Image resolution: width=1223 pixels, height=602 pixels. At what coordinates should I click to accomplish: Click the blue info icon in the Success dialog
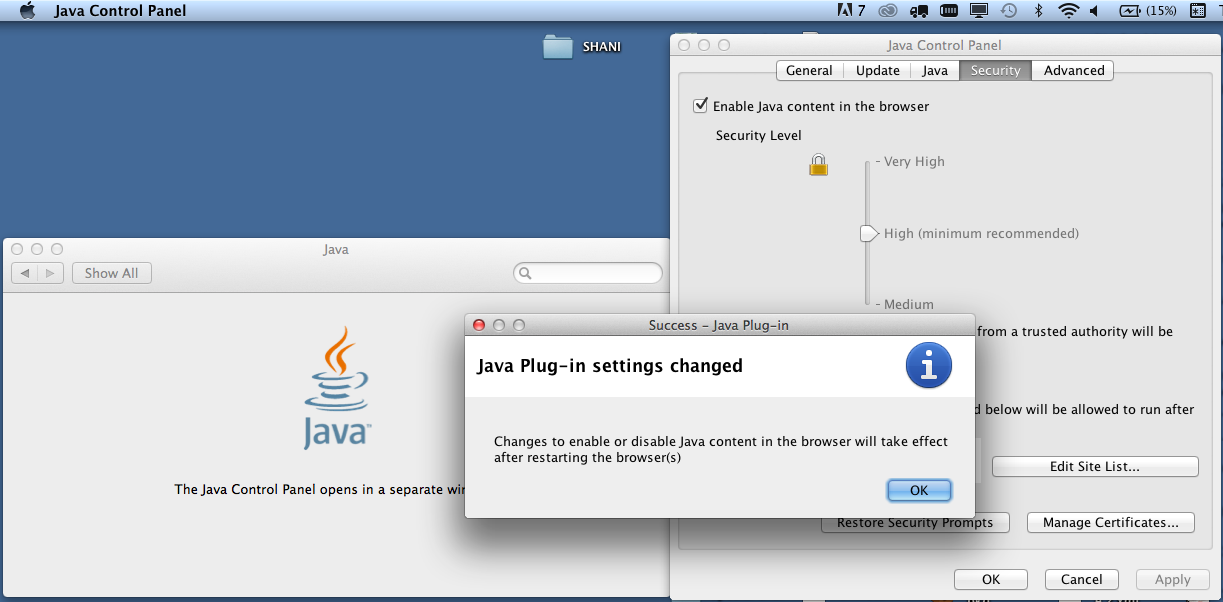click(928, 365)
